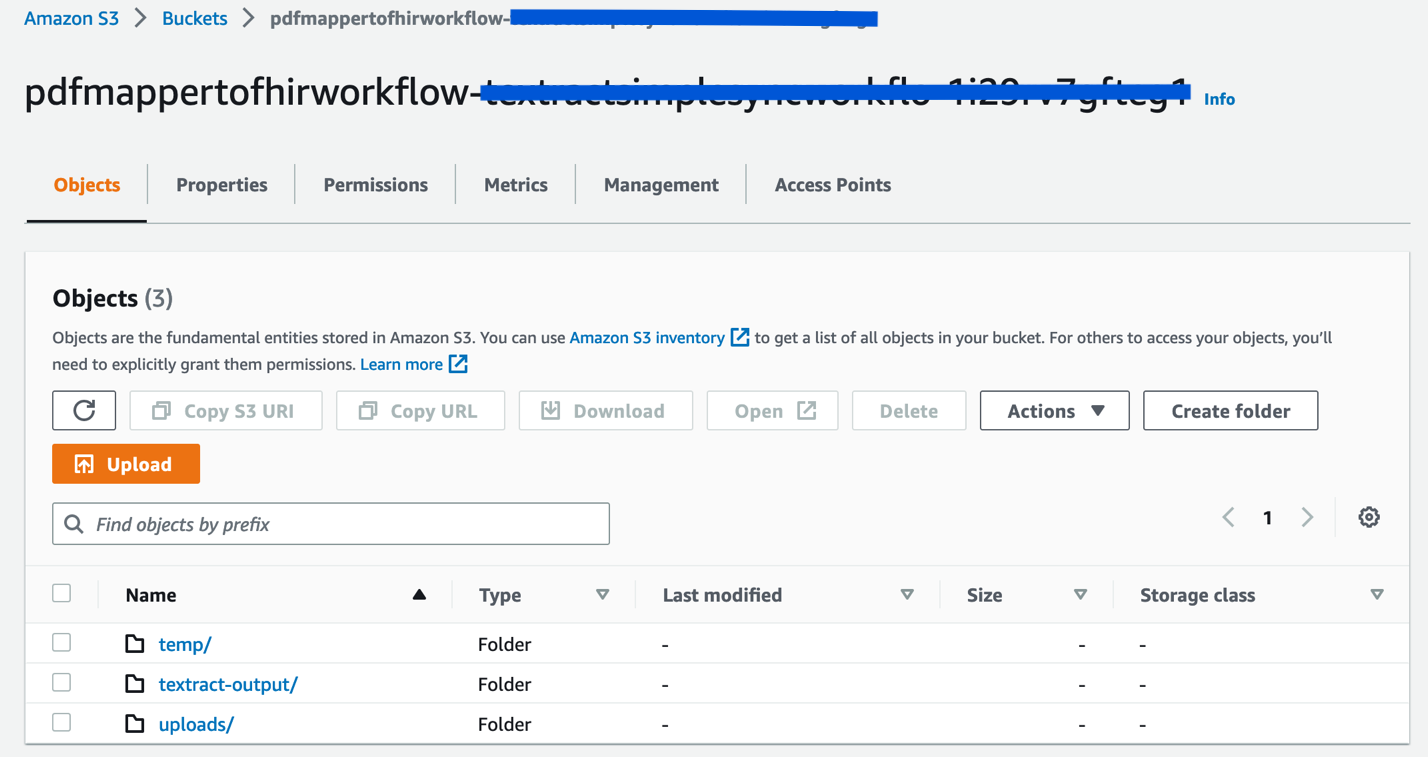Select the textract-output/ folder checkbox

tap(62, 682)
